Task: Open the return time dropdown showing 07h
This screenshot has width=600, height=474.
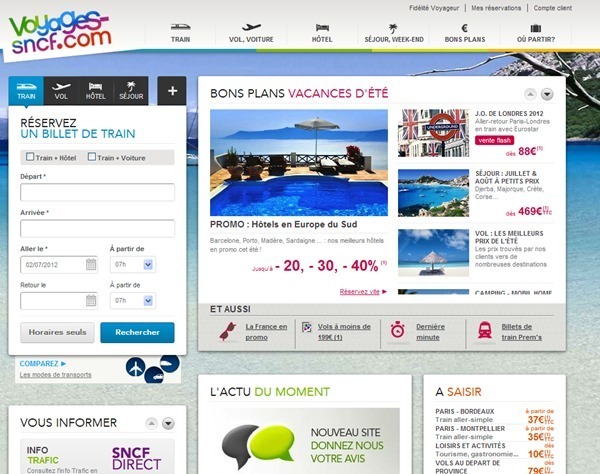Action: pyautogui.click(x=149, y=300)
